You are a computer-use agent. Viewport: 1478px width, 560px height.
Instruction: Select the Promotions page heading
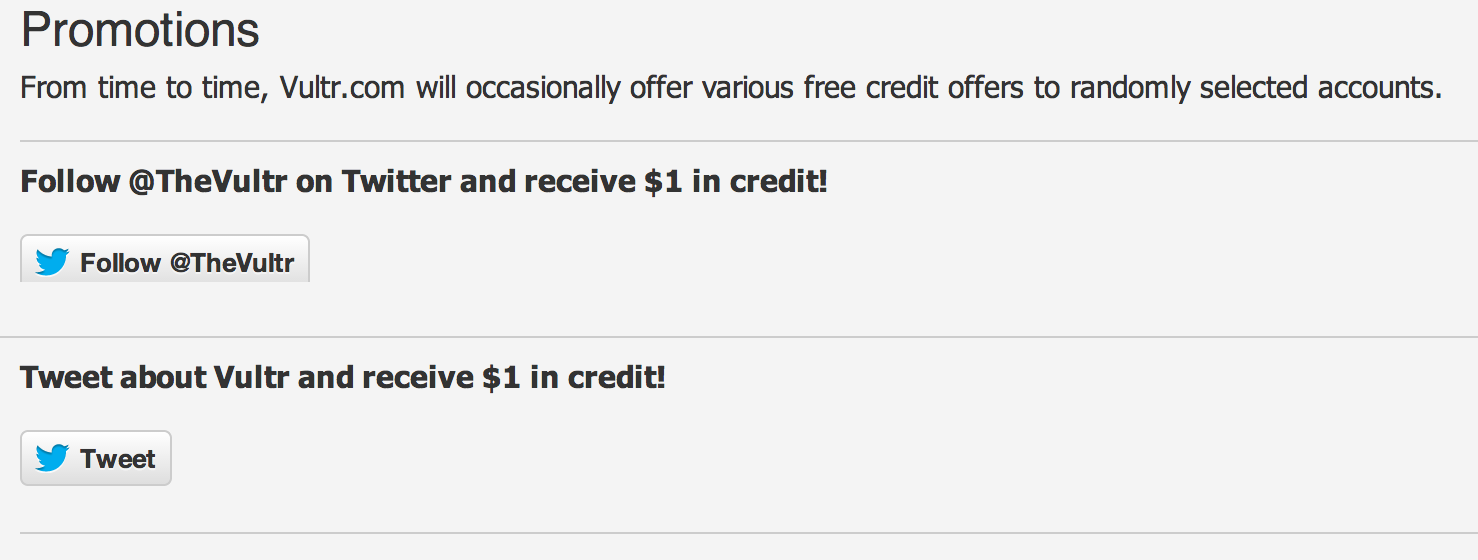[x=140, y=31]
